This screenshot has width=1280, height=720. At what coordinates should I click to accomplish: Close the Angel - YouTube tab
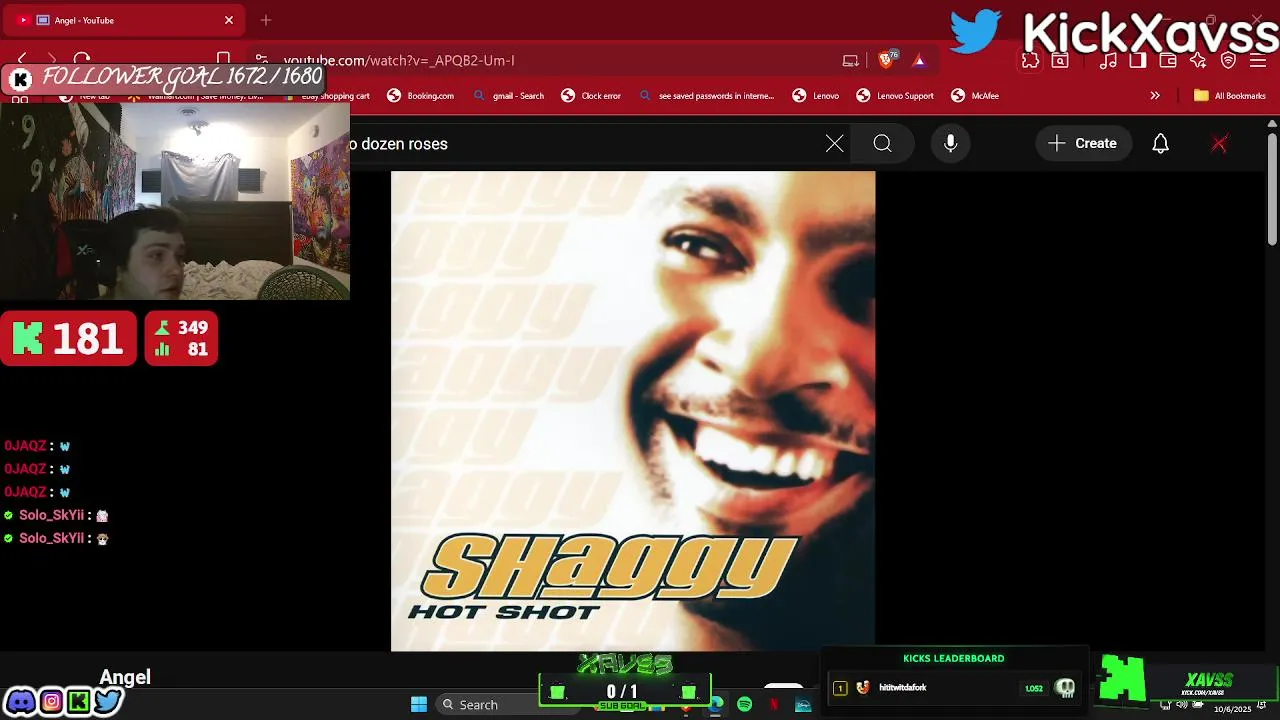coord(228,20)
